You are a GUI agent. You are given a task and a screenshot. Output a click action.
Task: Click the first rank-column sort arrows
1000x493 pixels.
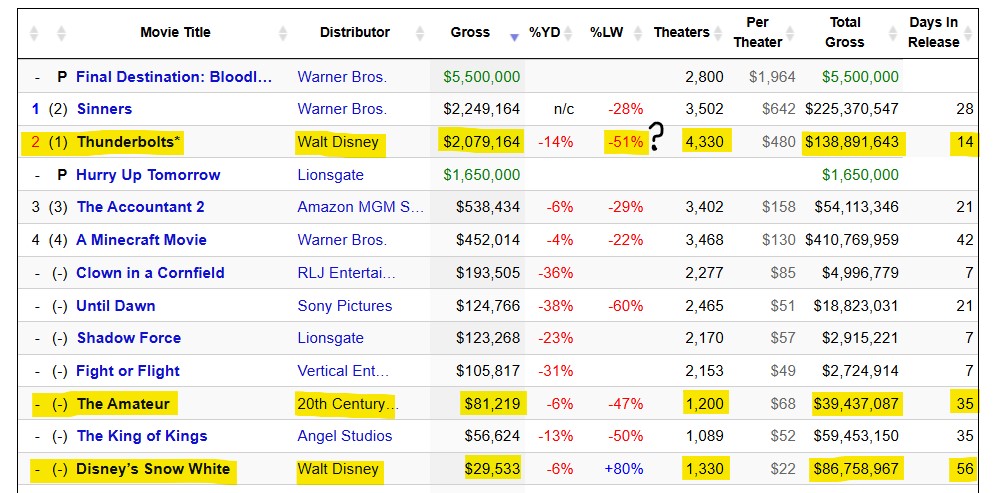tap(34, 33)
